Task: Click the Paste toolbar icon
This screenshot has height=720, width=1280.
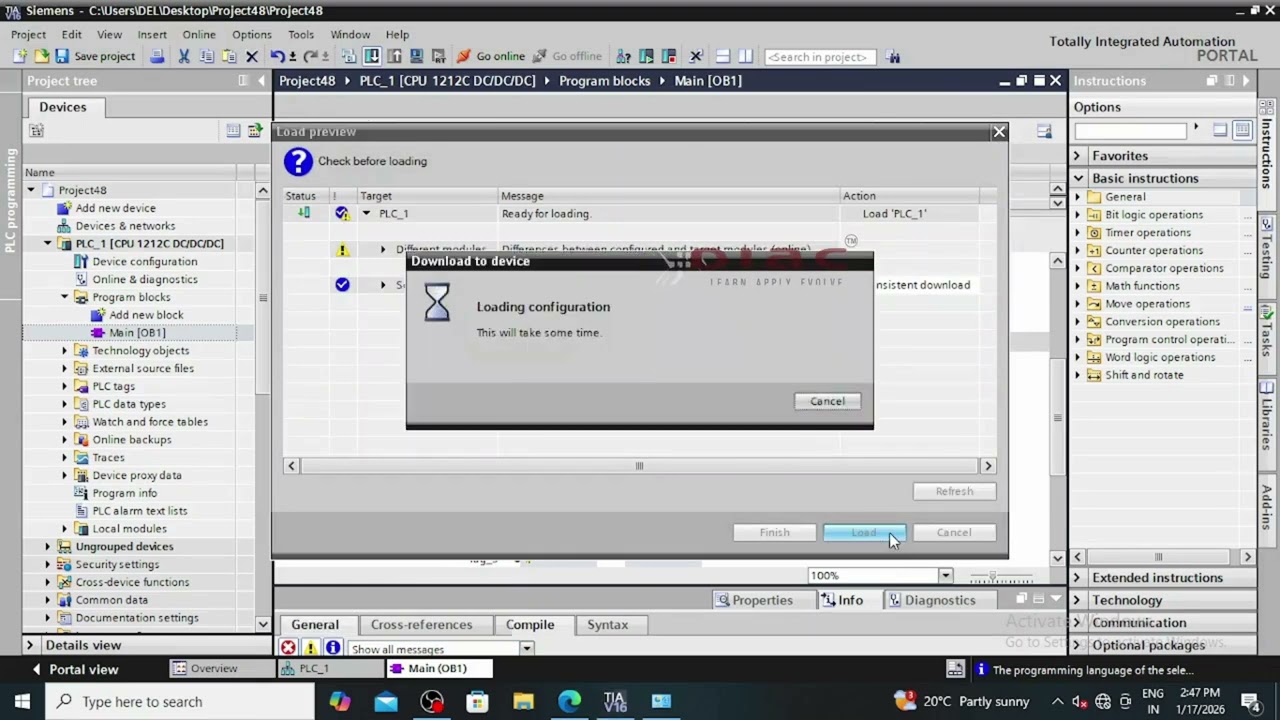Action: (229, 56)
